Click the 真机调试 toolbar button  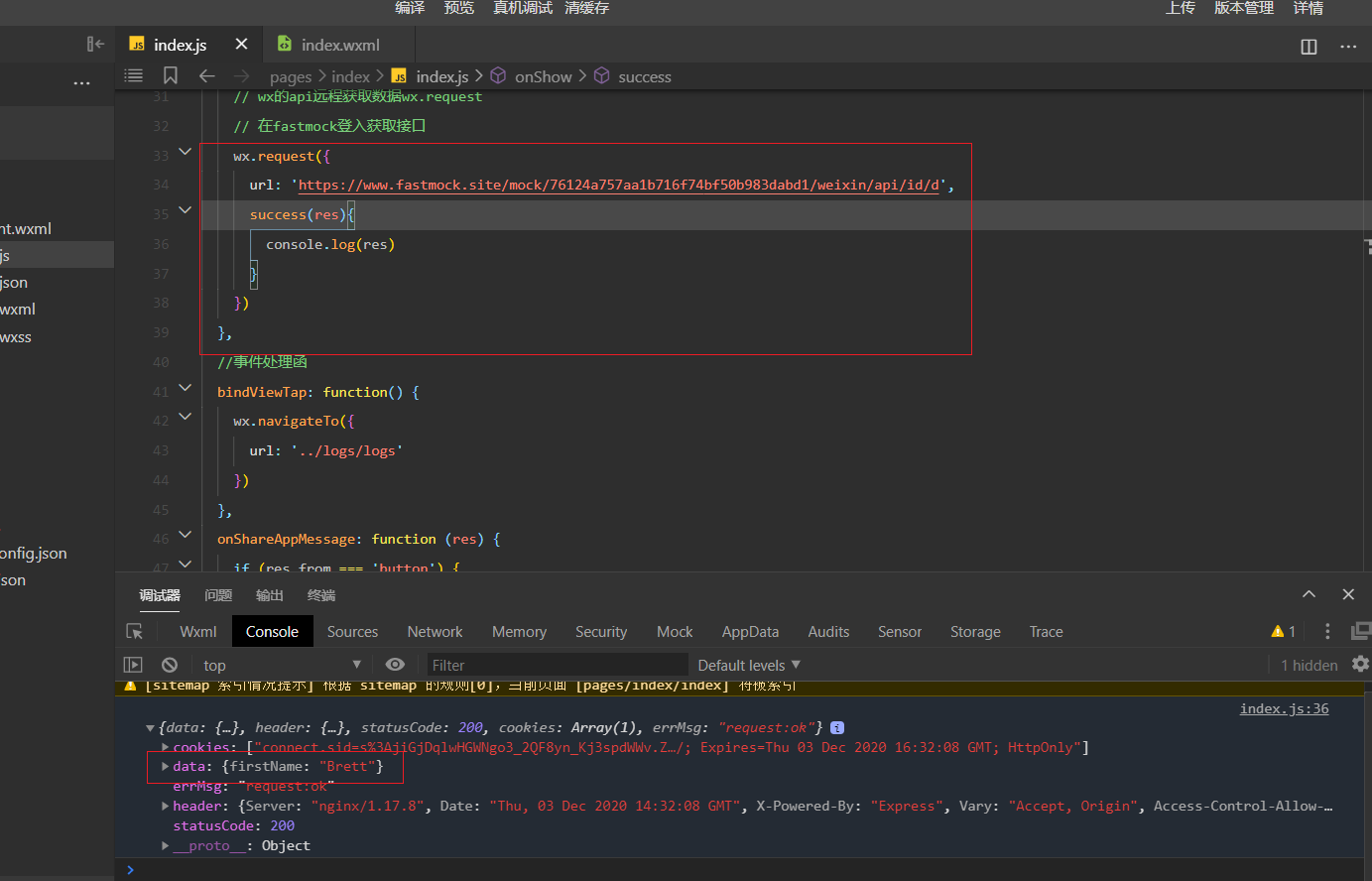(x=523, y=8)
